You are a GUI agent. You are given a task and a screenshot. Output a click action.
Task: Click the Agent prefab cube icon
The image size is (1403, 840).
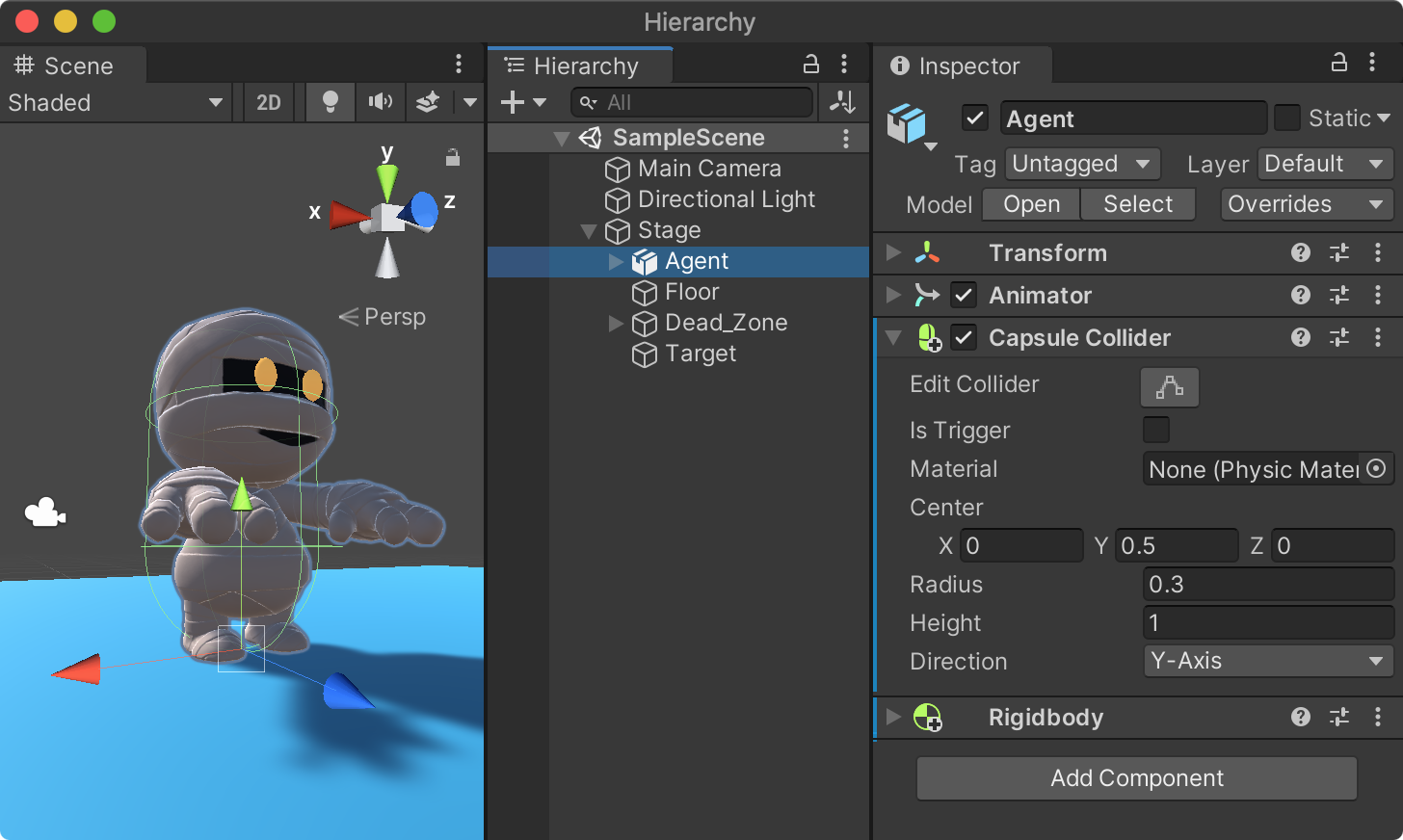point(907,124)
